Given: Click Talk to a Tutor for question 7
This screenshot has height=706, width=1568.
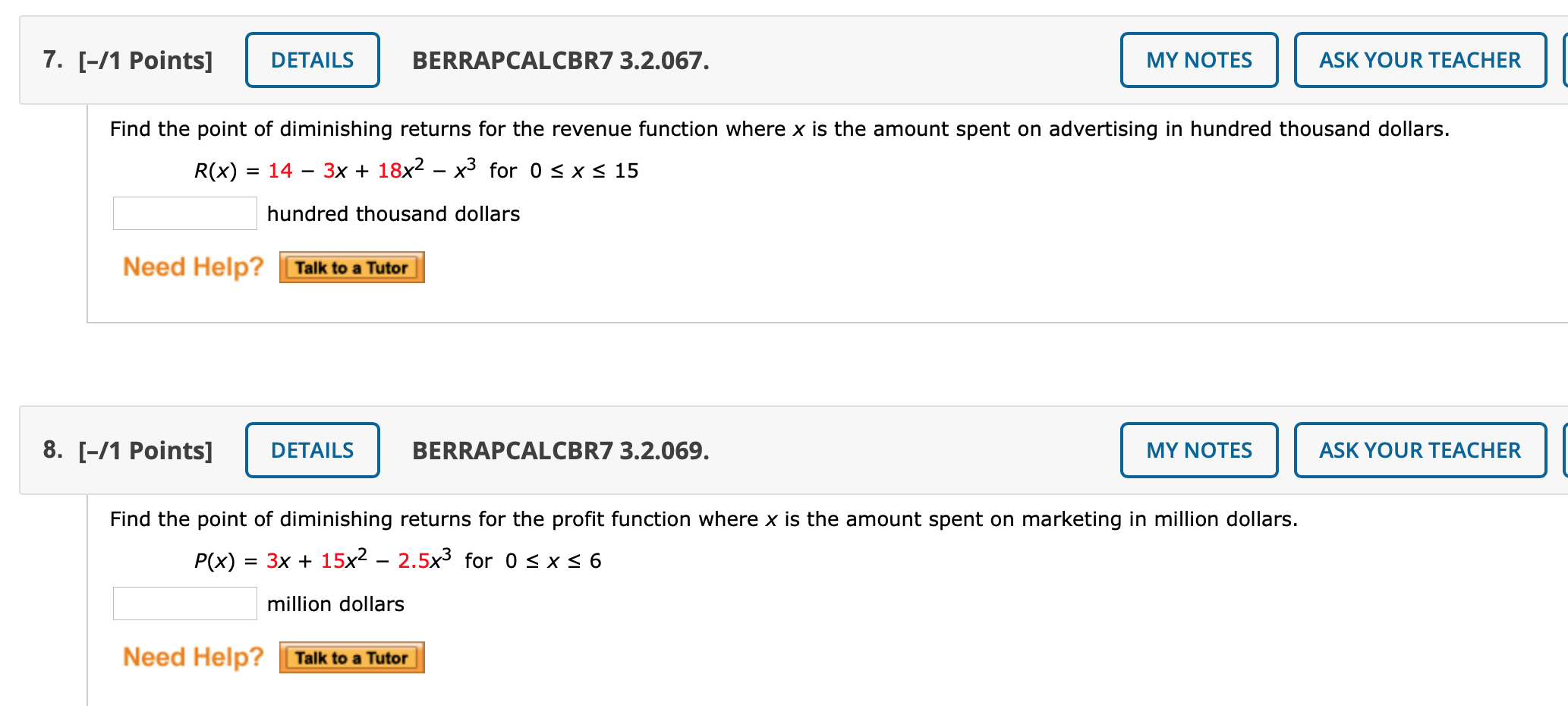Looking at the screenshot, I should click(351, 267).
